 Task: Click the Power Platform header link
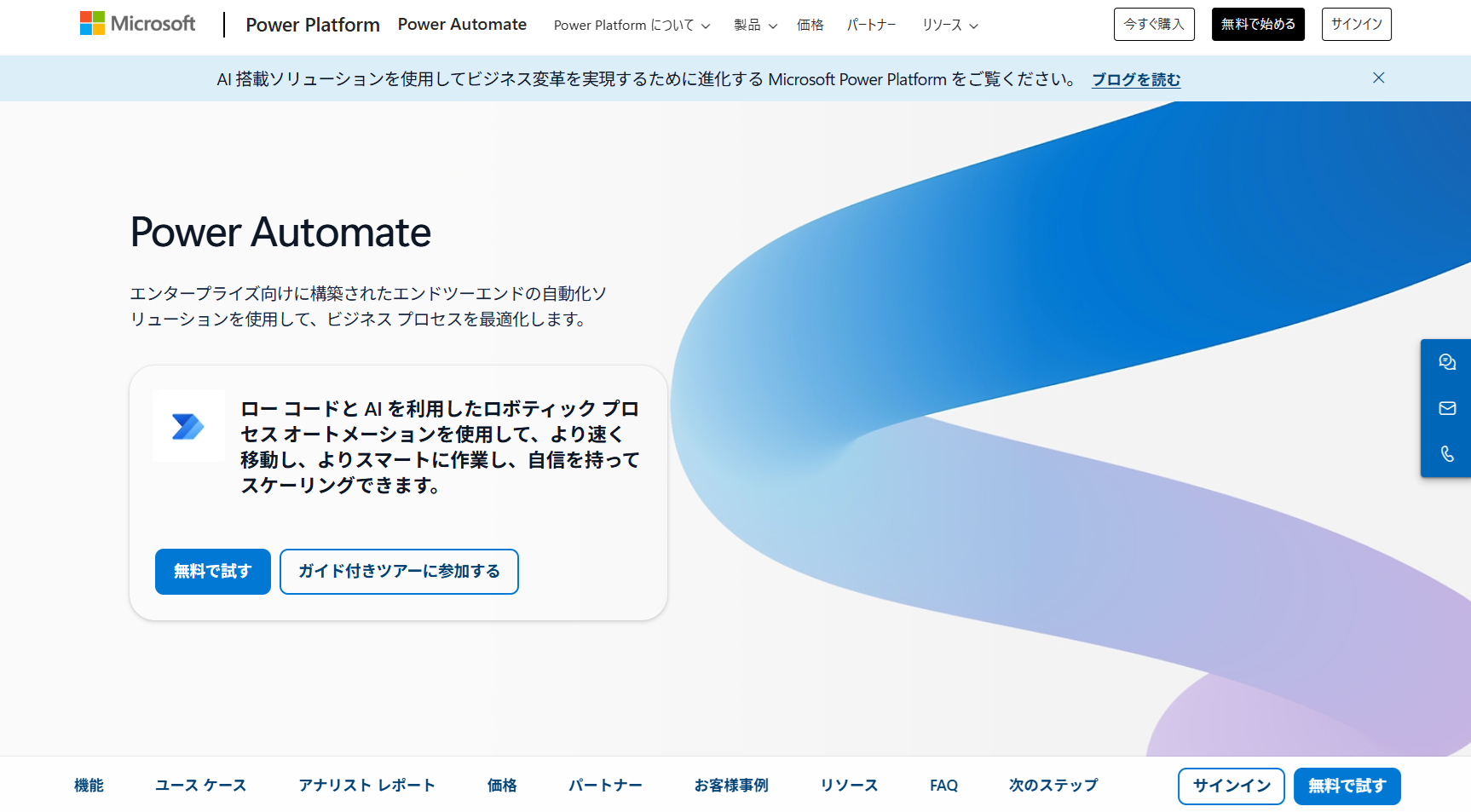[313, 25]
